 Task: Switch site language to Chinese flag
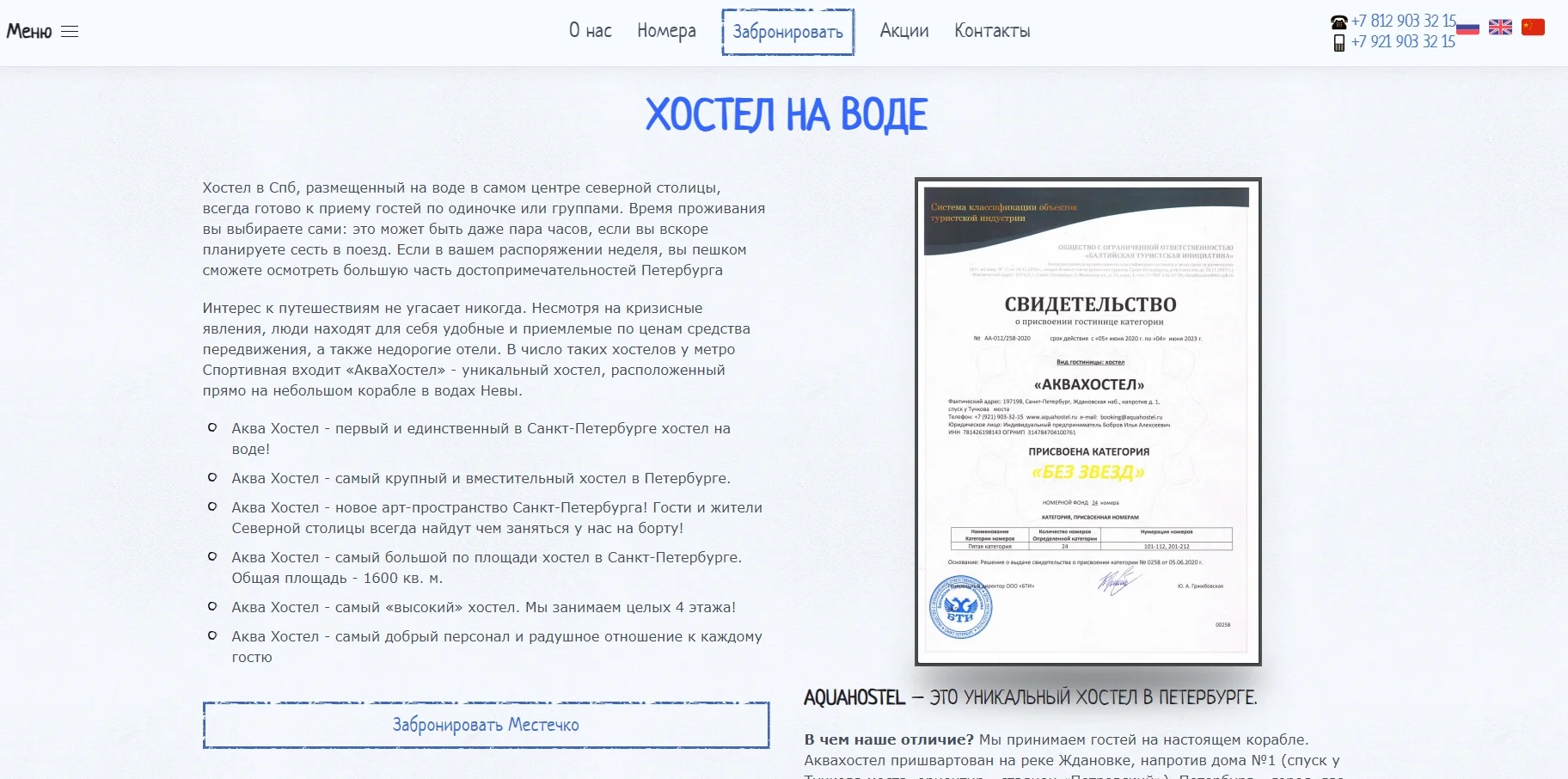click(x=1533, y=28)
